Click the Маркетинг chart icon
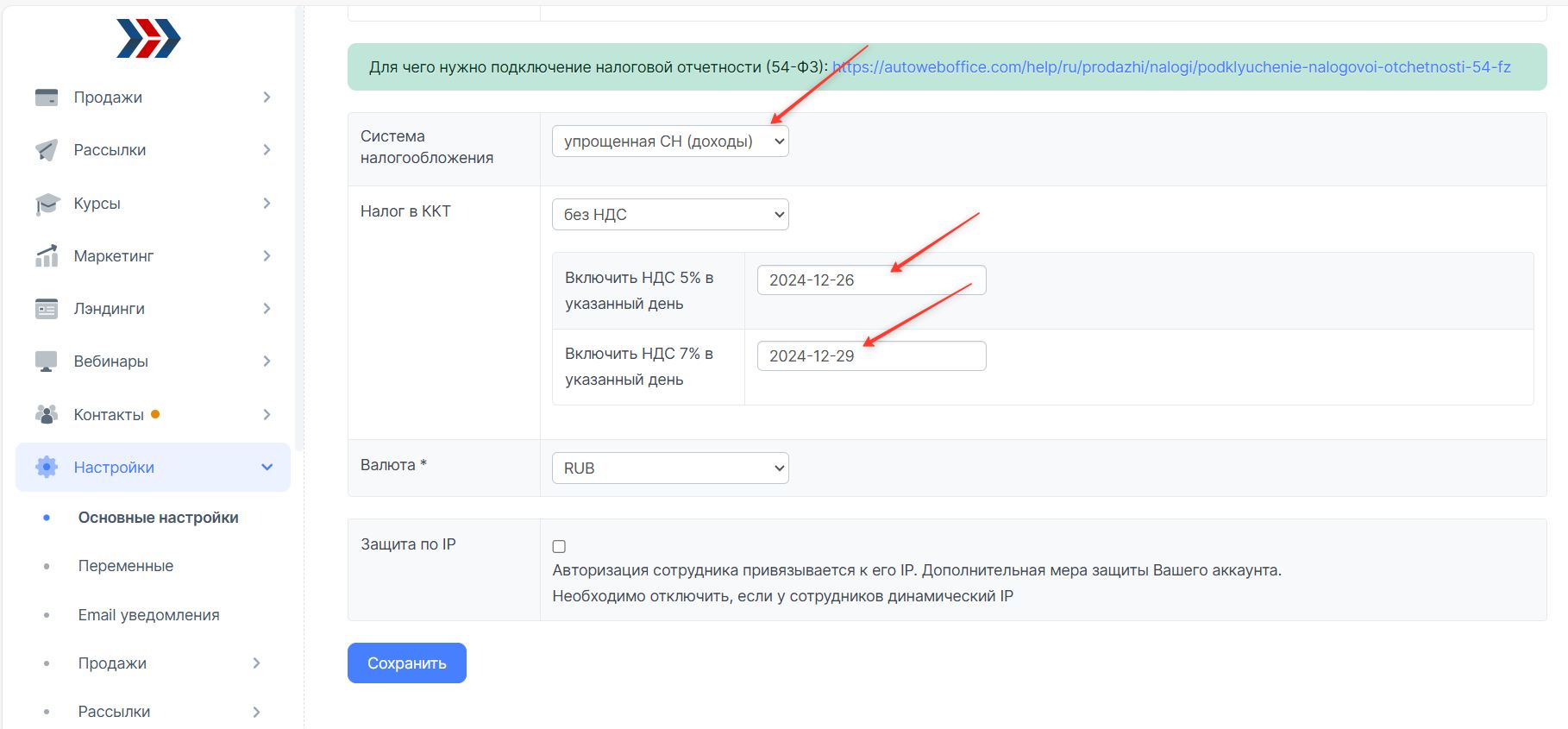The width and height of the screenshot is (1568, 729). point(47,256)
